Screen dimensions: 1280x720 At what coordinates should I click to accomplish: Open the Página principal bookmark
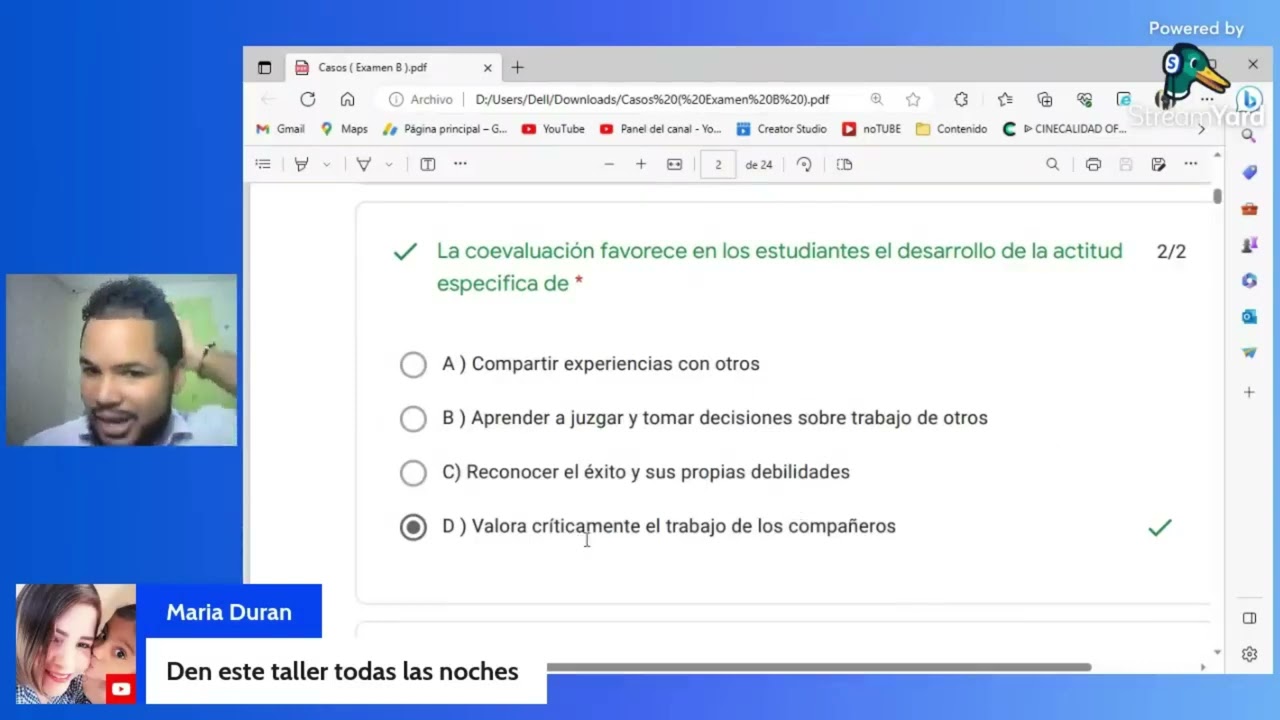[445, 129]
